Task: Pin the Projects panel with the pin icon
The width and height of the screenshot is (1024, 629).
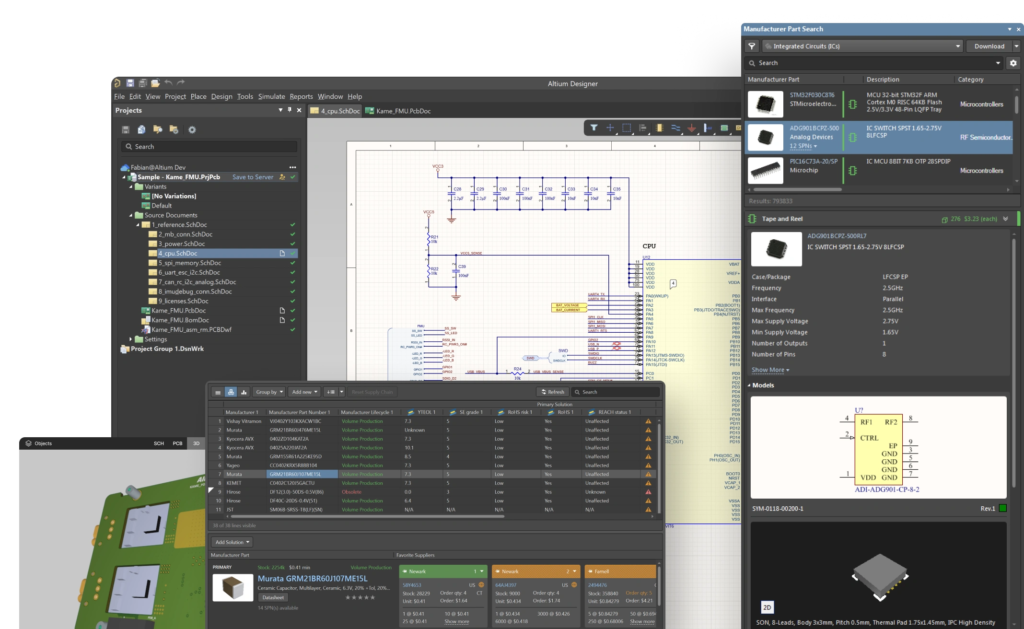Action: point(289,110)
